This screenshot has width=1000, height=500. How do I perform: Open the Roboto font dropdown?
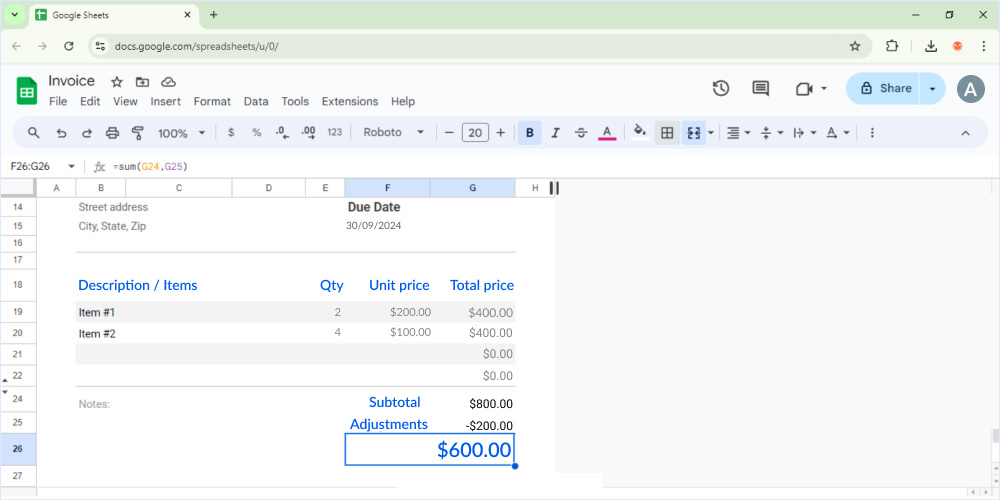click(x=393, y=133)
